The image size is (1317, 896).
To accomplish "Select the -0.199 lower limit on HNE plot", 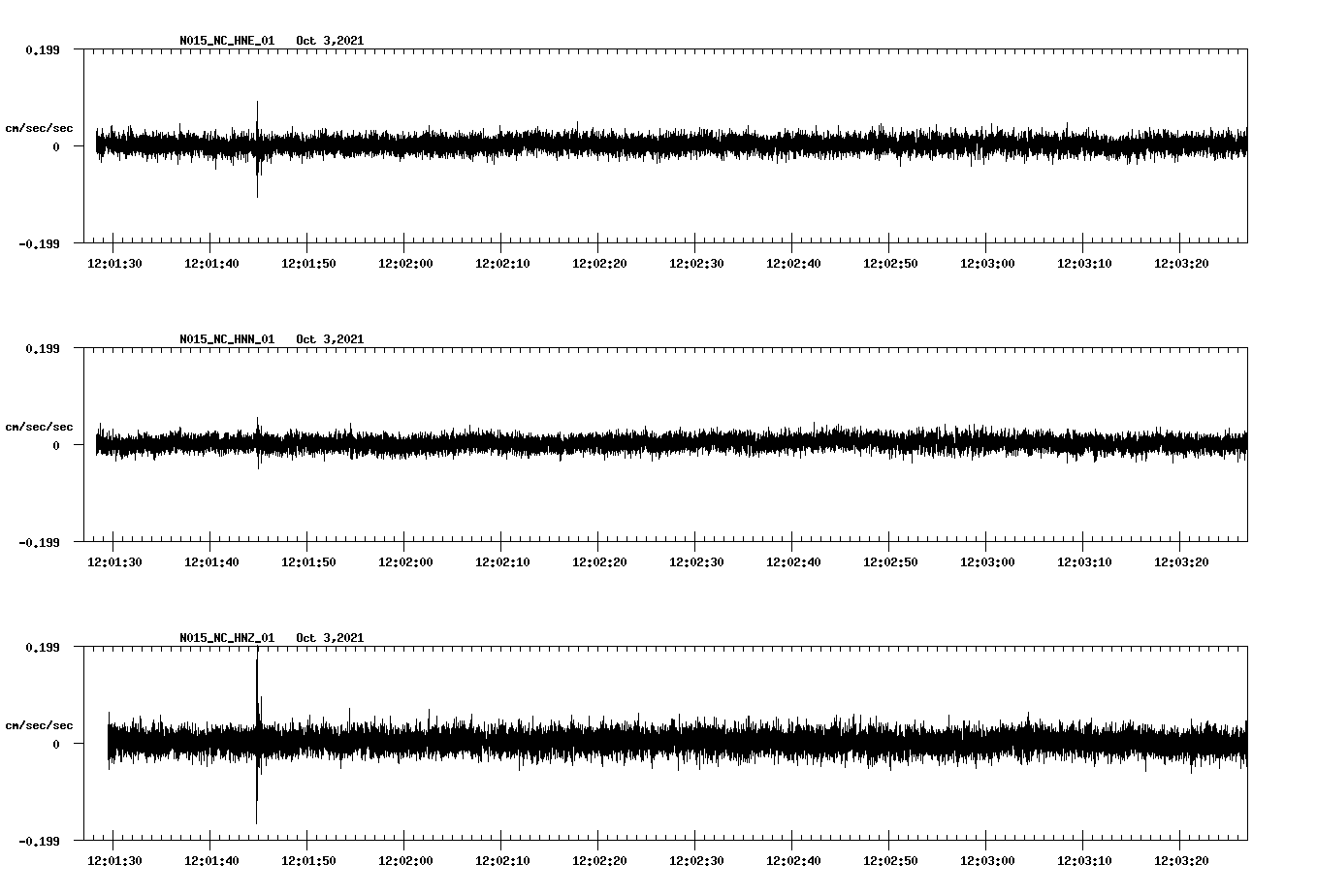I will [39, 243].
